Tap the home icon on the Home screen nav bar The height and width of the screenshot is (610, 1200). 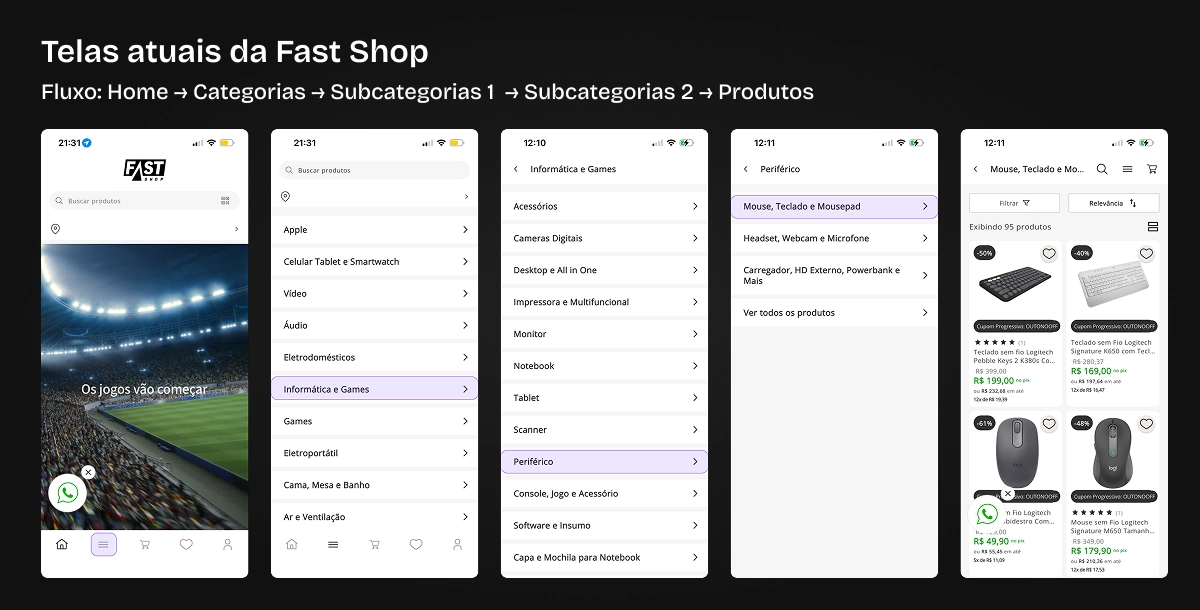coord(62,544)
